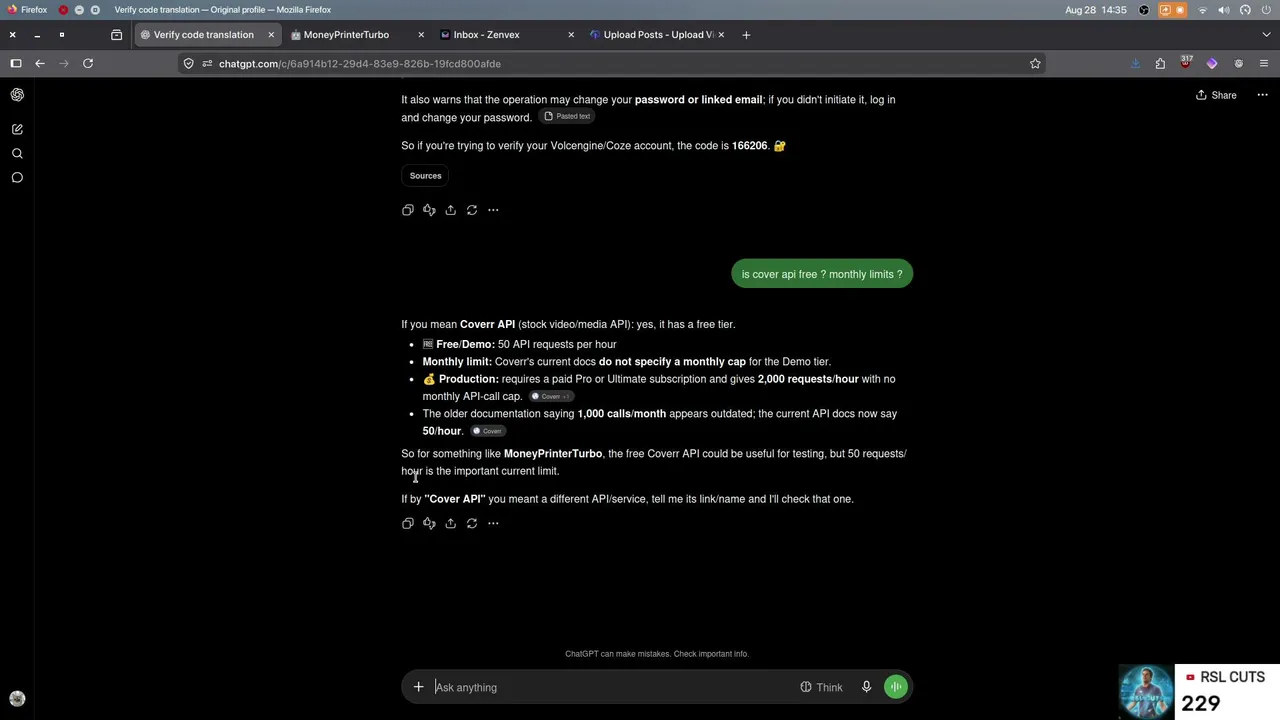
Task: Click the chatgpt.com address bar
Action: pos(612,64)
